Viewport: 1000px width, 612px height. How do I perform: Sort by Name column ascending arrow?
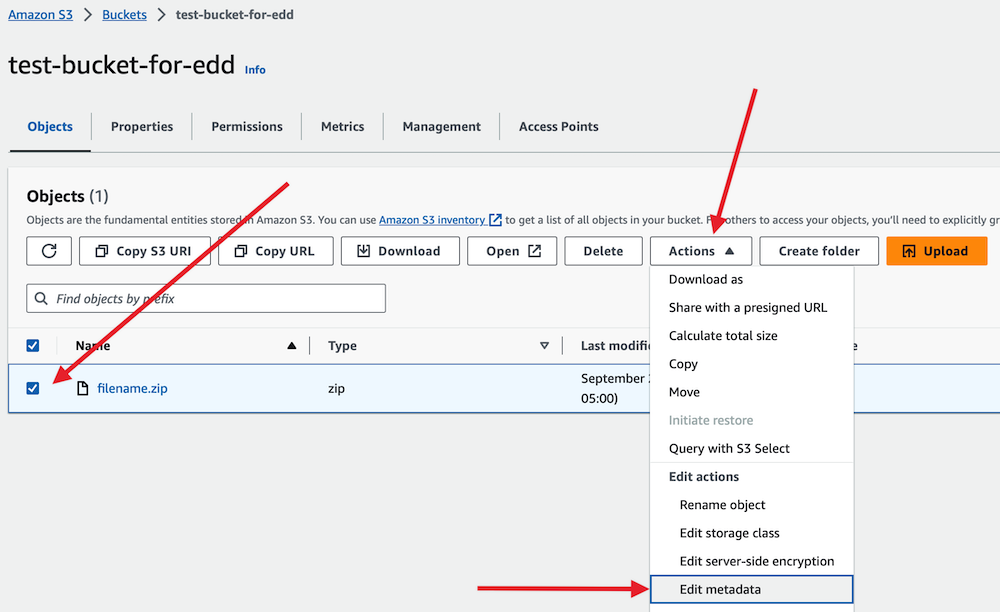291,346
